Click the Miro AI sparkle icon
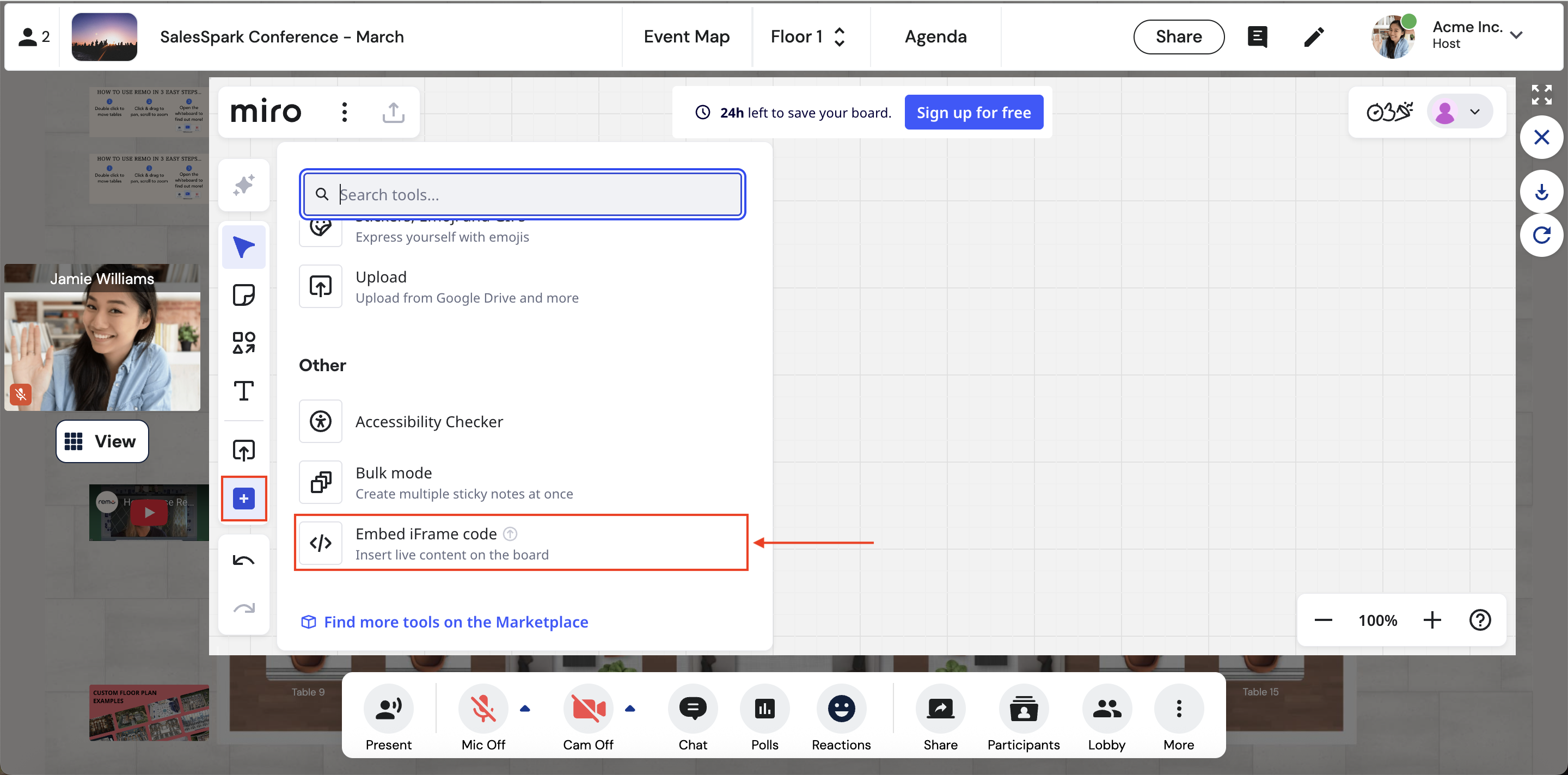Viewport: 1568px width, 775px height. 243,185
